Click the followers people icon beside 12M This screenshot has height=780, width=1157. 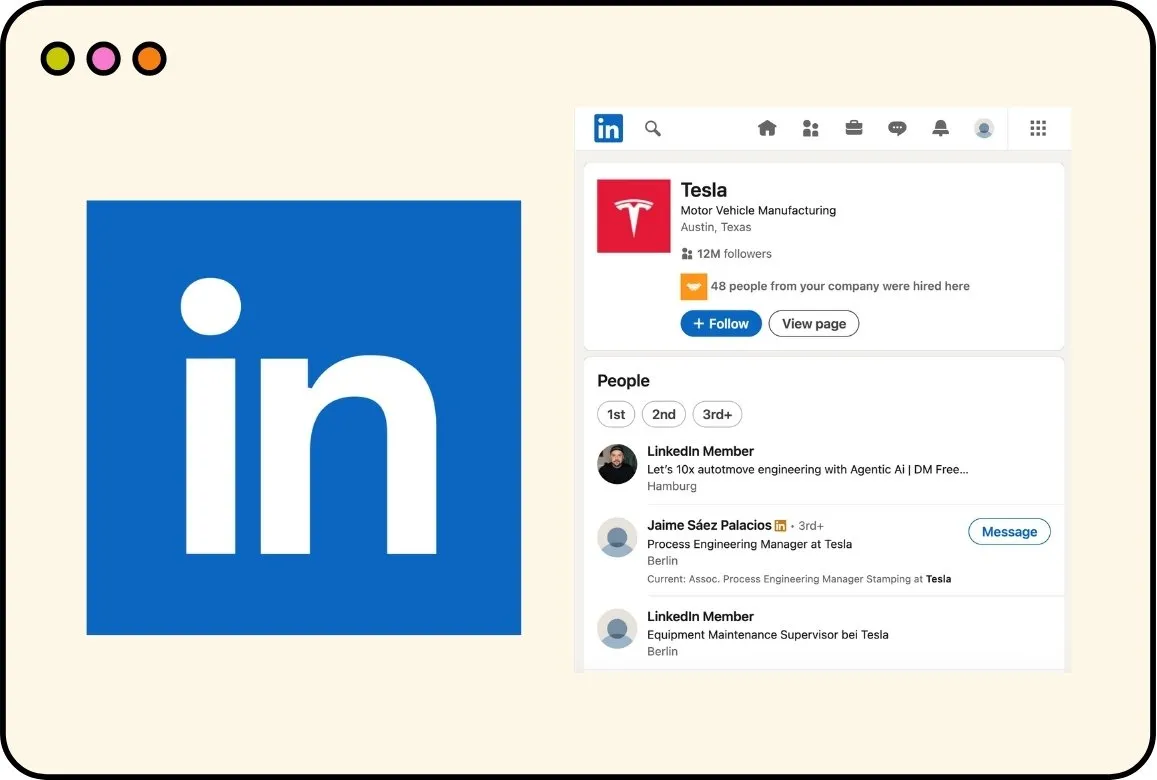tap(687, 254)
